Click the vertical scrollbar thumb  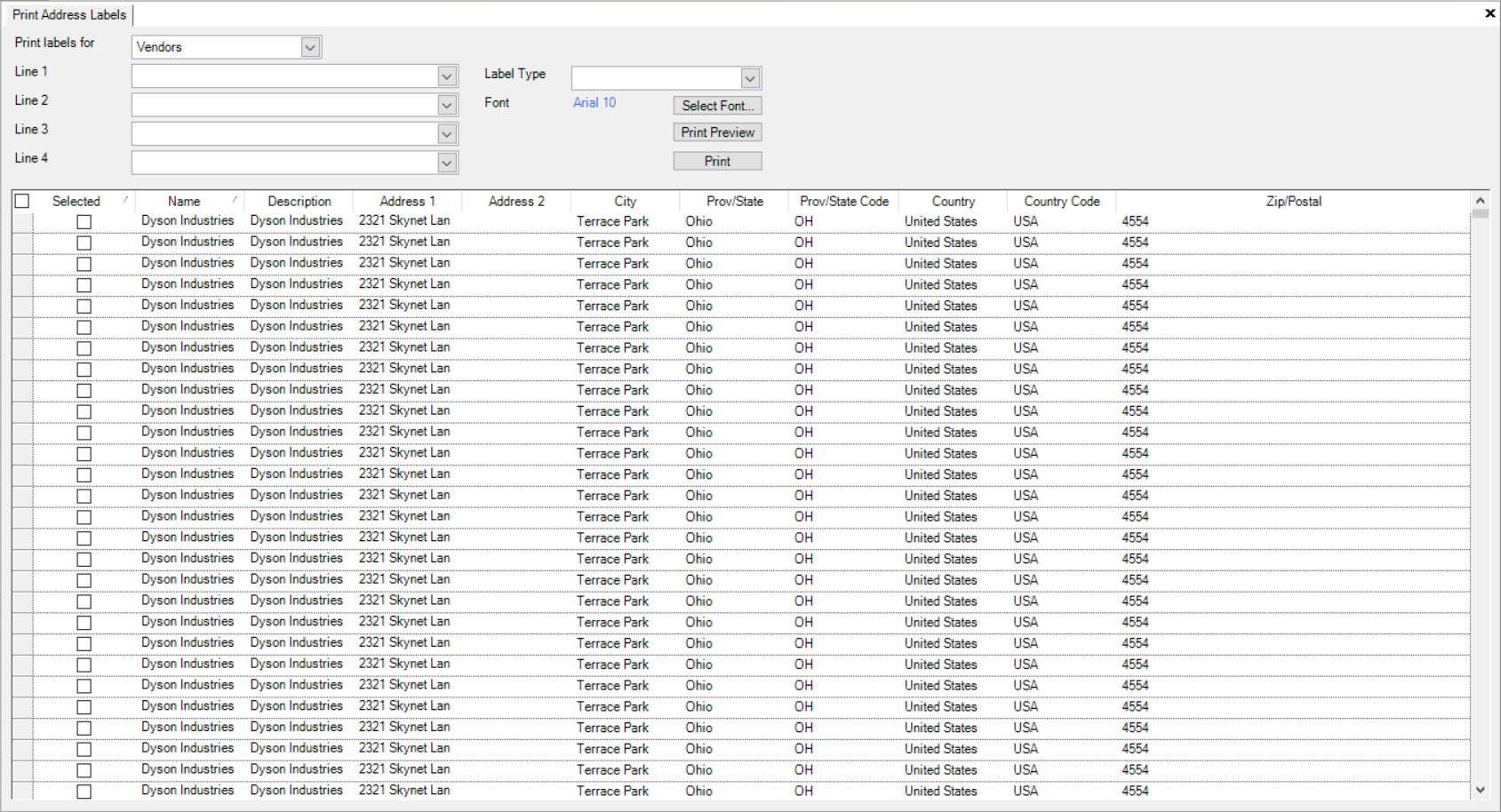[1481, 213]
